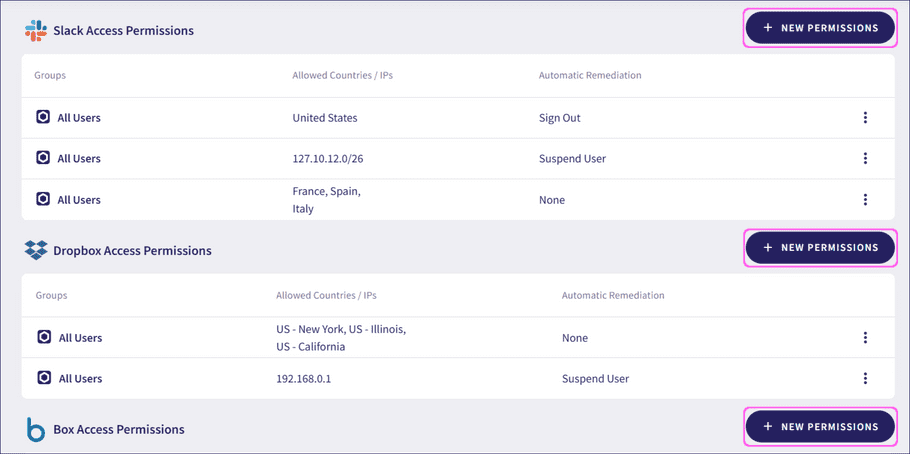This screenshot has width=910, height=454.
Task: Click the Slack Access Permissions heading
Action: tap(124, 31)
